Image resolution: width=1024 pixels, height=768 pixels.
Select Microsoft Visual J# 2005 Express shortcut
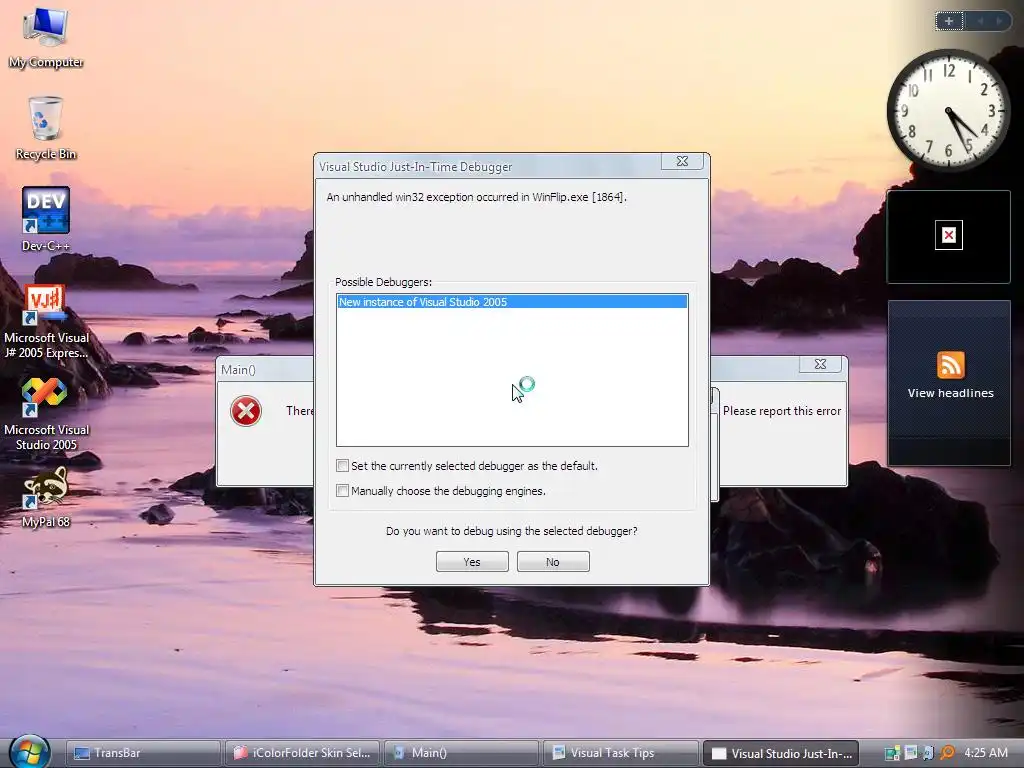(x=46, y=321)
